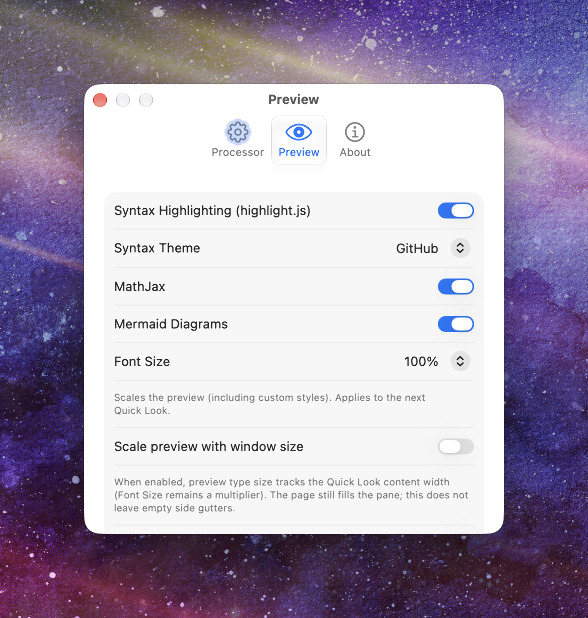The height and width of the screenshot is (618, 588).
Task: Click the Syntax Highlighting (highlight.js) label
Action: (x=212, y=210)
